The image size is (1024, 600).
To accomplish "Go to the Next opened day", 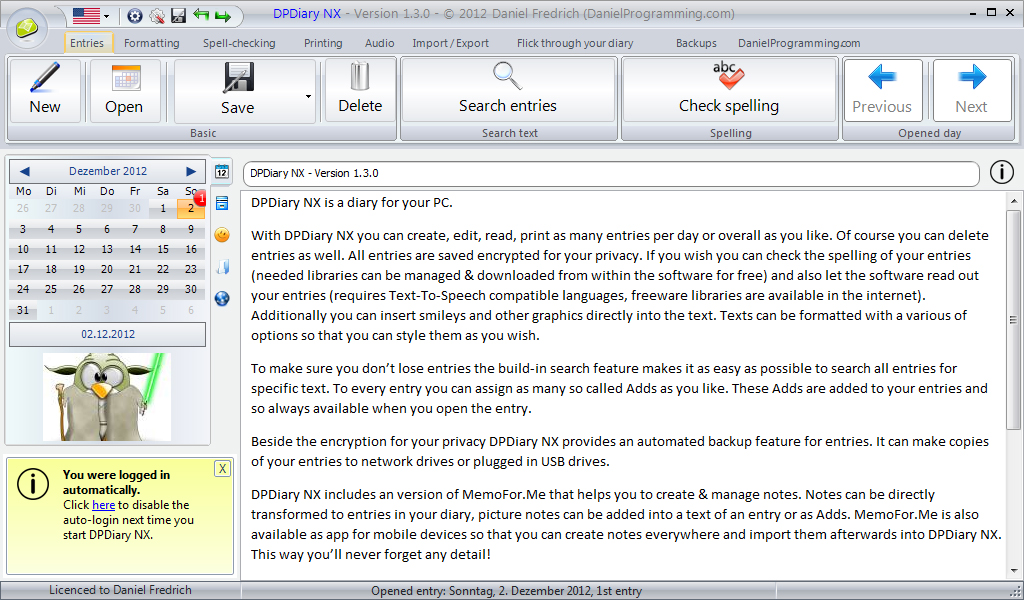I will pos(972,90).
